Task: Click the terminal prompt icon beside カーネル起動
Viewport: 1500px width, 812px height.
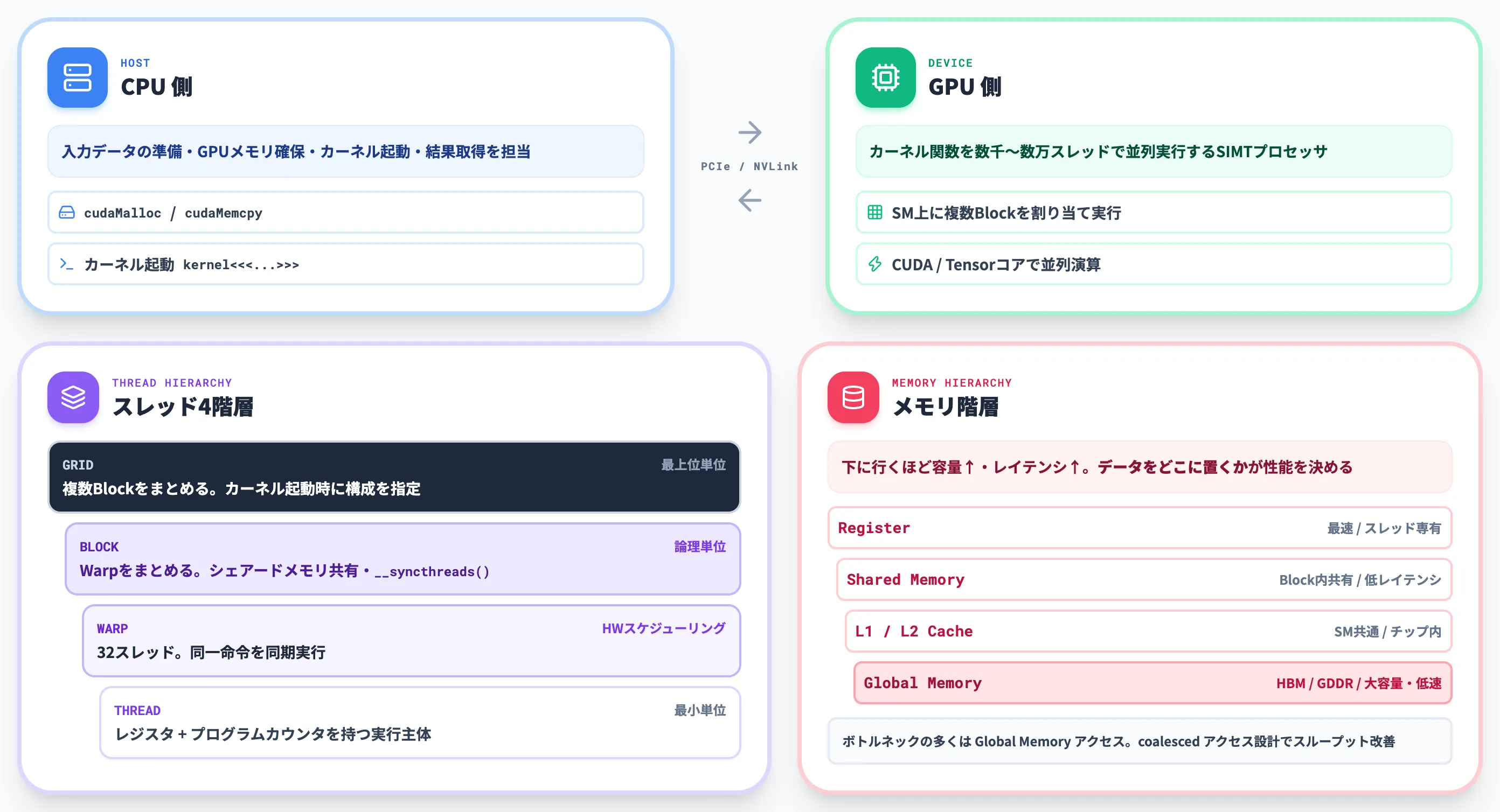Action: (67, 264)
